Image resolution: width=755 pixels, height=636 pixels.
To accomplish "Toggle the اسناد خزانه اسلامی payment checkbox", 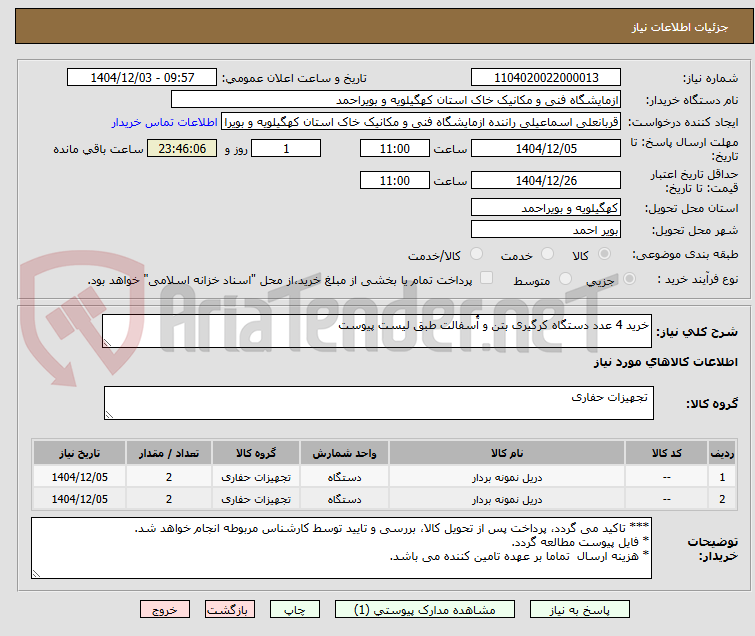I will (486, 278).
